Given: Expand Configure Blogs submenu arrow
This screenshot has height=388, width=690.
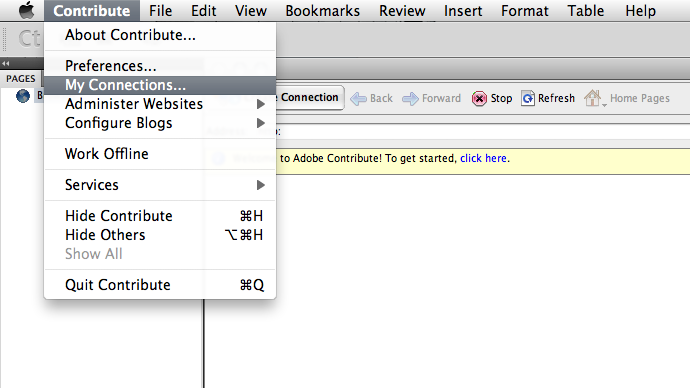Looking at the screenshot, I should pyautogui.click(x=261, y=123).
